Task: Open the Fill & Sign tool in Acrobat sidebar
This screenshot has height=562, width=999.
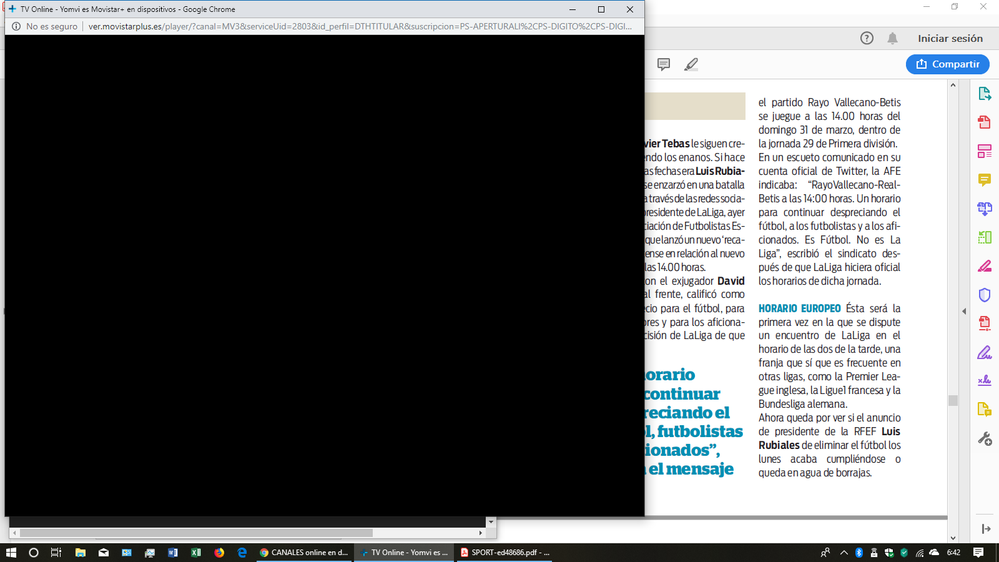Action: [984, 352]
